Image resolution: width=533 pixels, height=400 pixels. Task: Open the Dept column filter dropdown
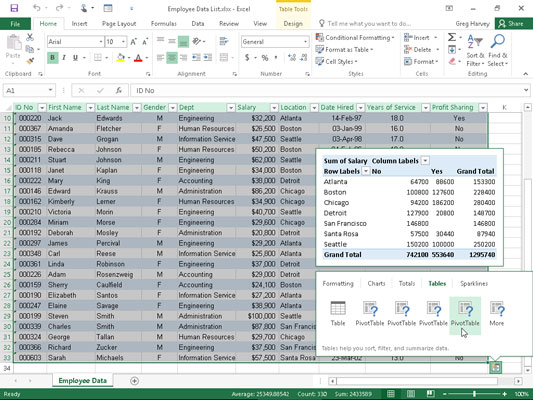click(231, 108)
